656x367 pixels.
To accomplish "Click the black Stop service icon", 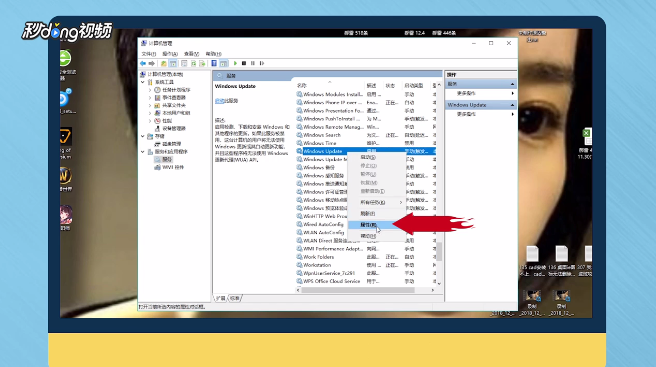I will pos(244,63).
